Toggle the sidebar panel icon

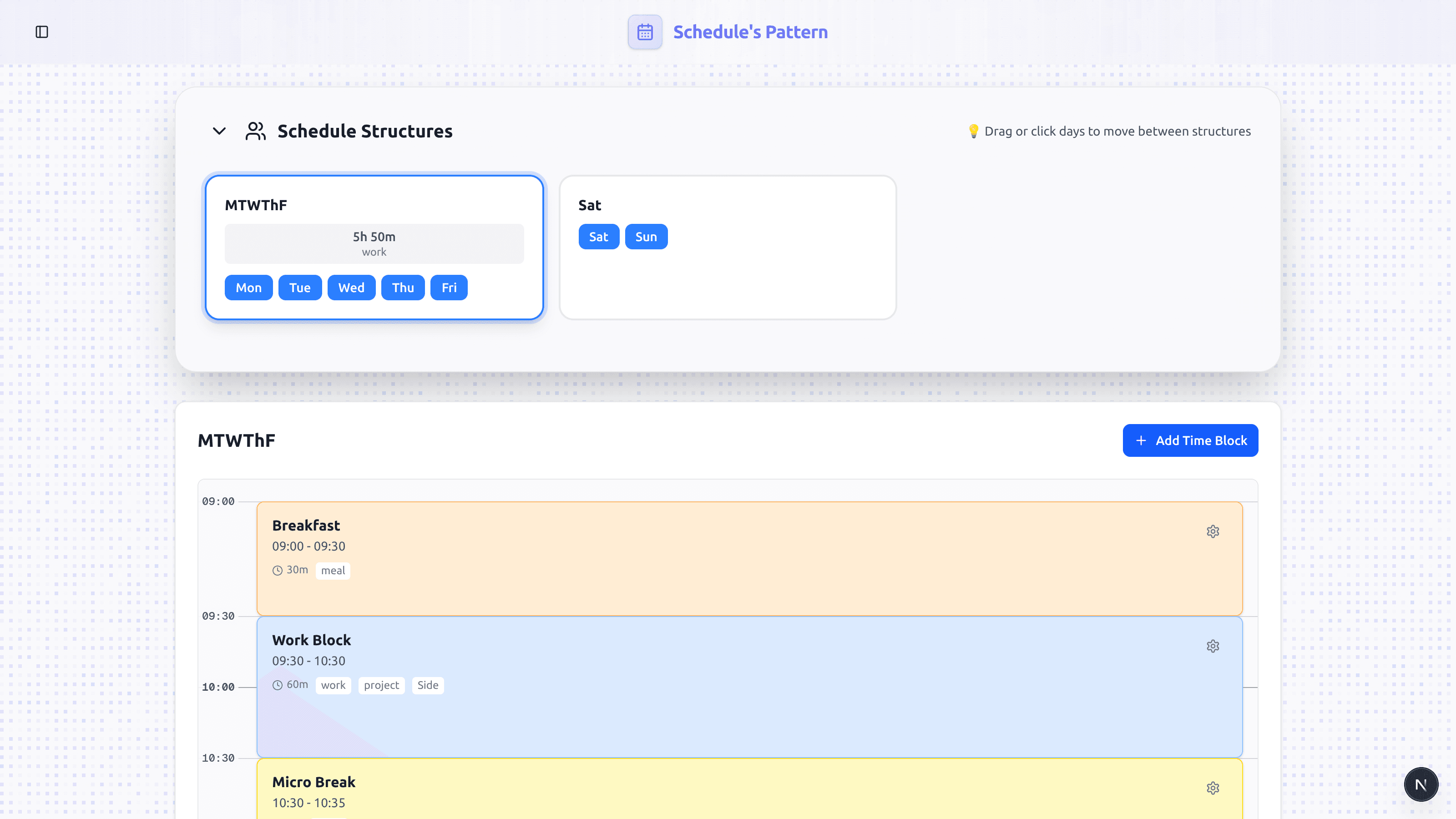point(42,32)
